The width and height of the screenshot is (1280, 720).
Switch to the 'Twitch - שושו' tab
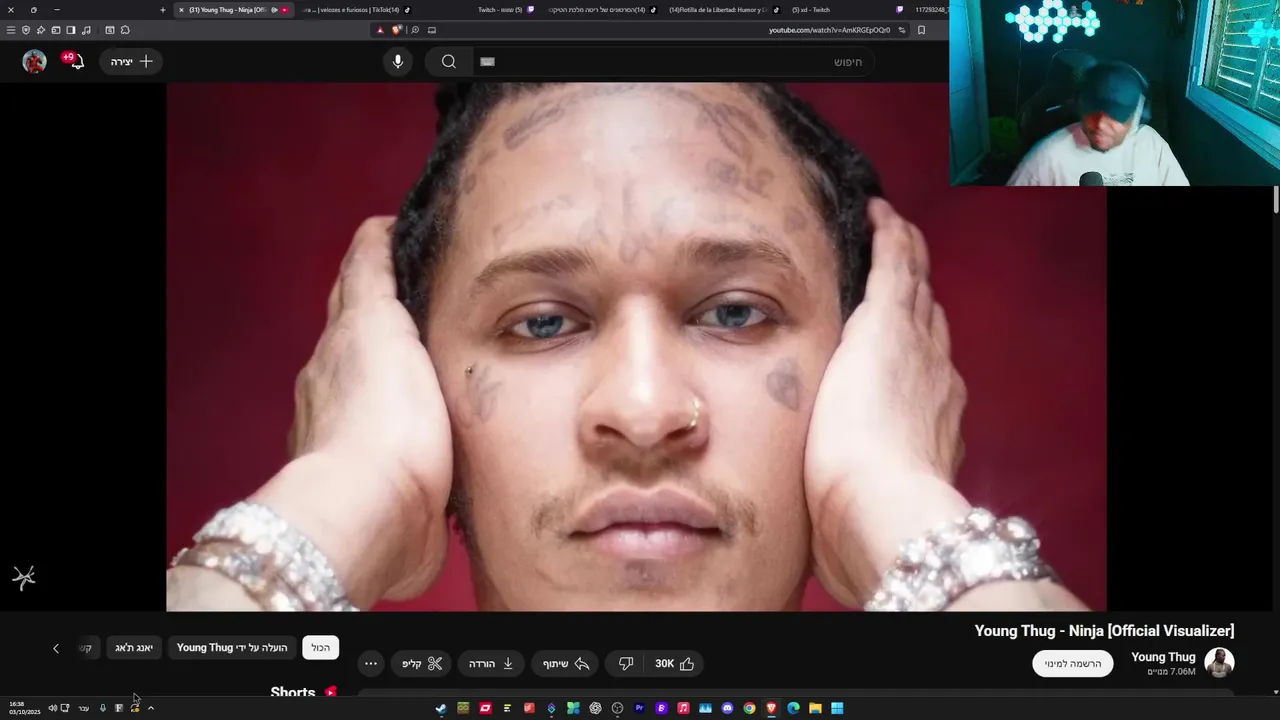click(x=505, y=10)
